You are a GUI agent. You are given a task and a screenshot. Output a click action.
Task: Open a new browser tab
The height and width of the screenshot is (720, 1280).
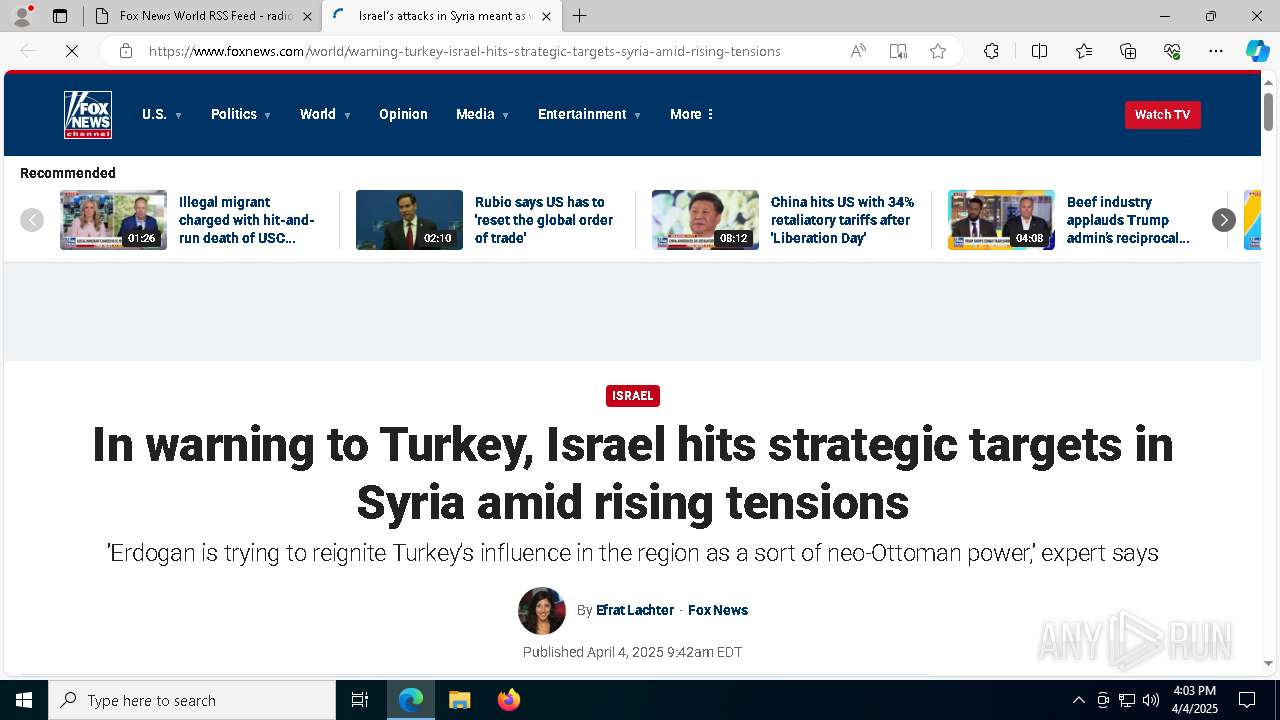tap(580, 16)
